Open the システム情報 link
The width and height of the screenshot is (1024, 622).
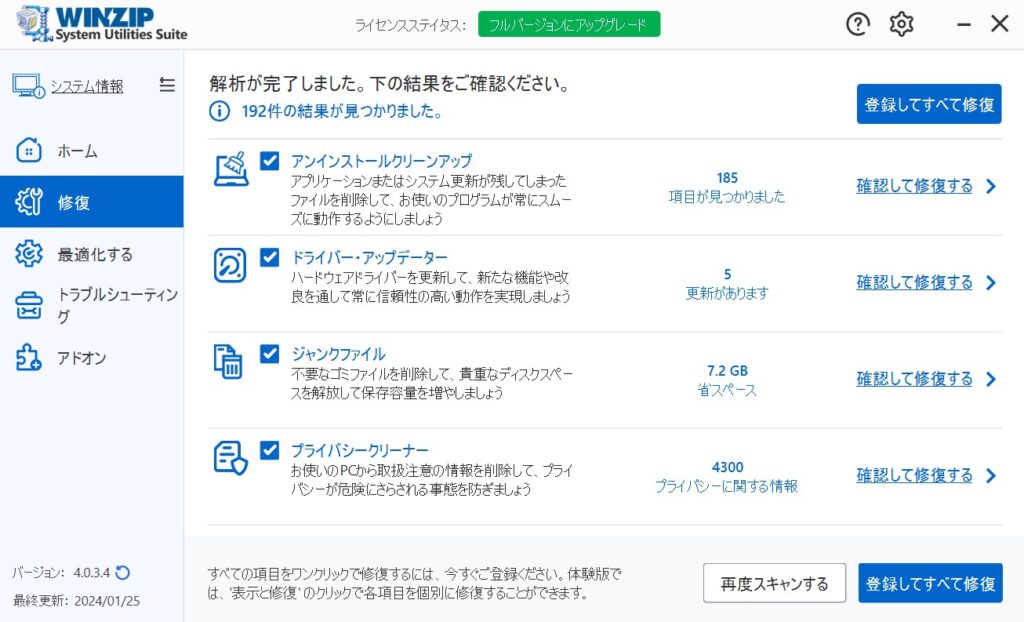87,86
